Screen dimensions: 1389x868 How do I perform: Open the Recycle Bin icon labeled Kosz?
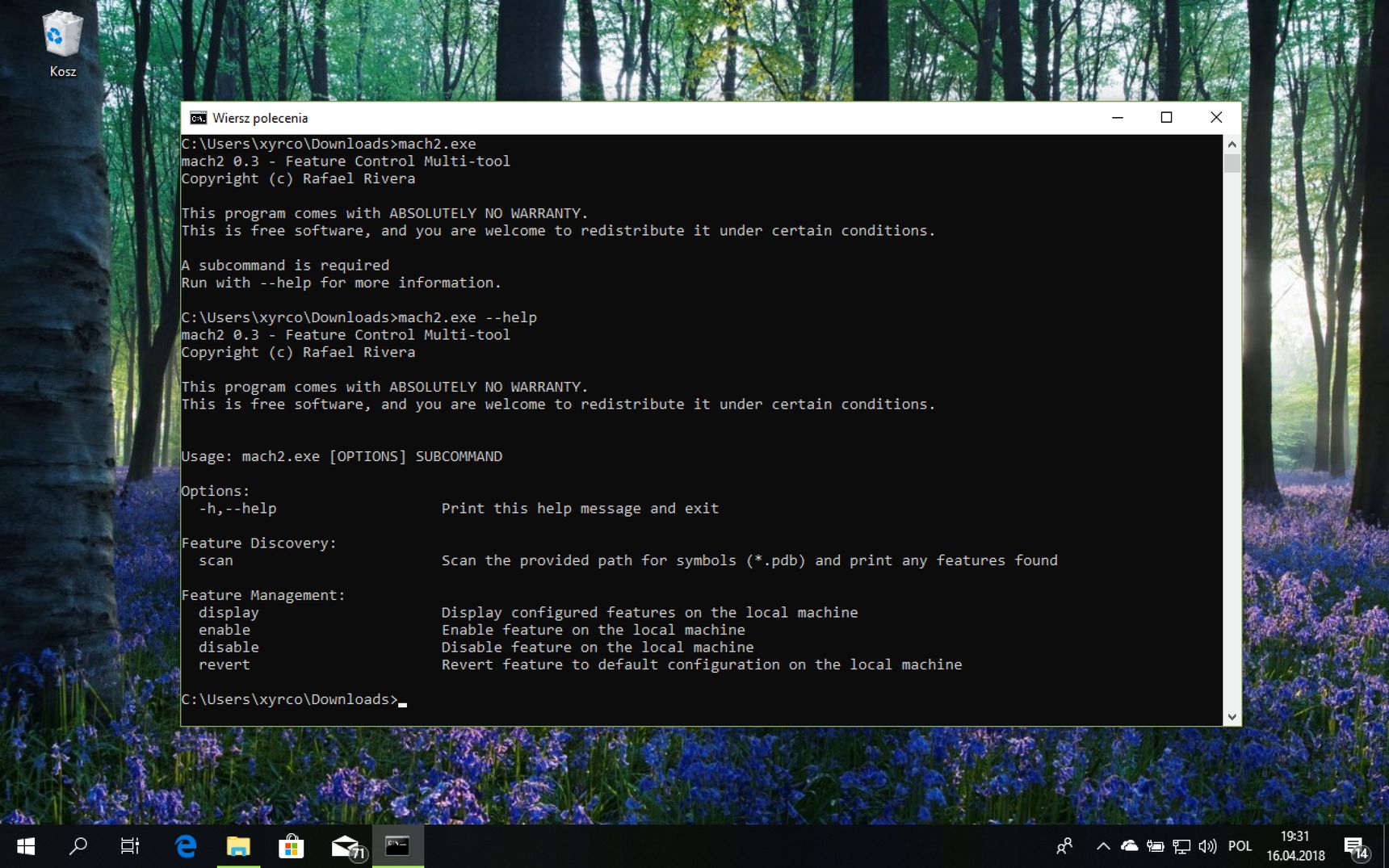pos(62,44)
